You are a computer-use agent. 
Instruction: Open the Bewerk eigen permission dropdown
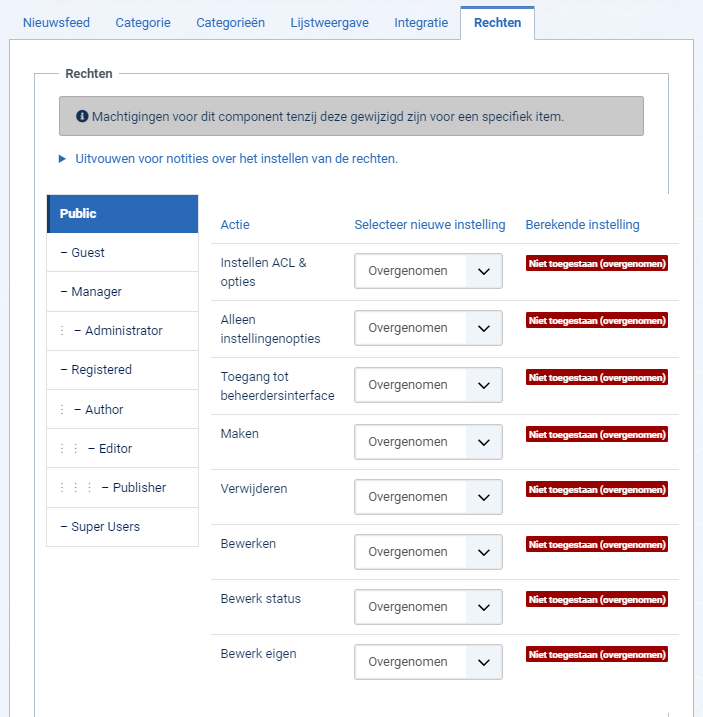pos(428,662)
